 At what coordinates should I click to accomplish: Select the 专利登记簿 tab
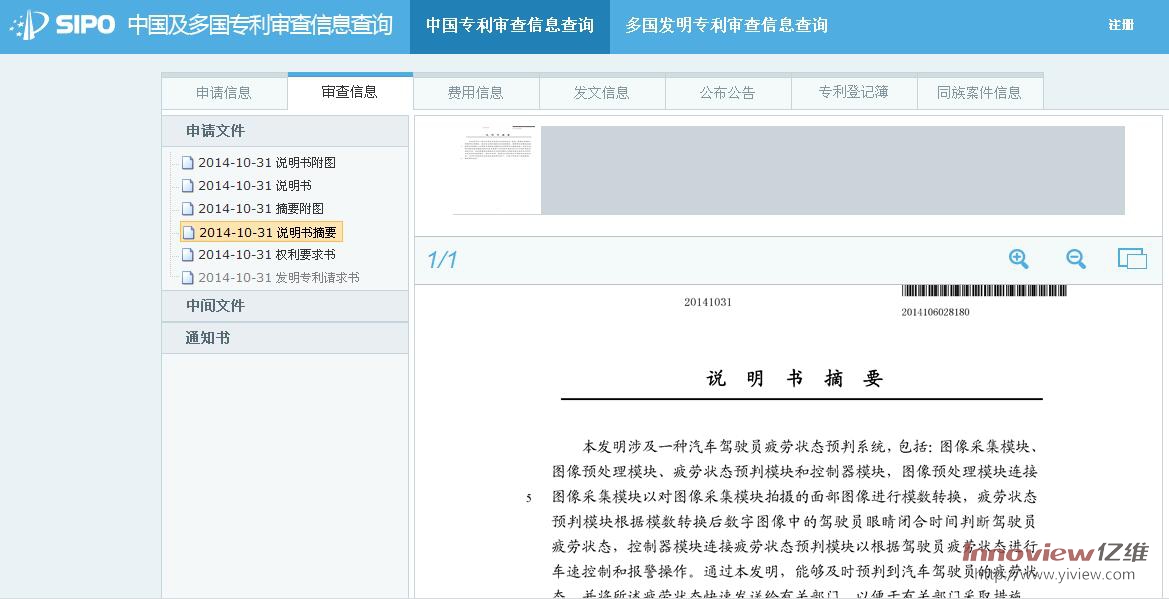click(x=854, y=92)
